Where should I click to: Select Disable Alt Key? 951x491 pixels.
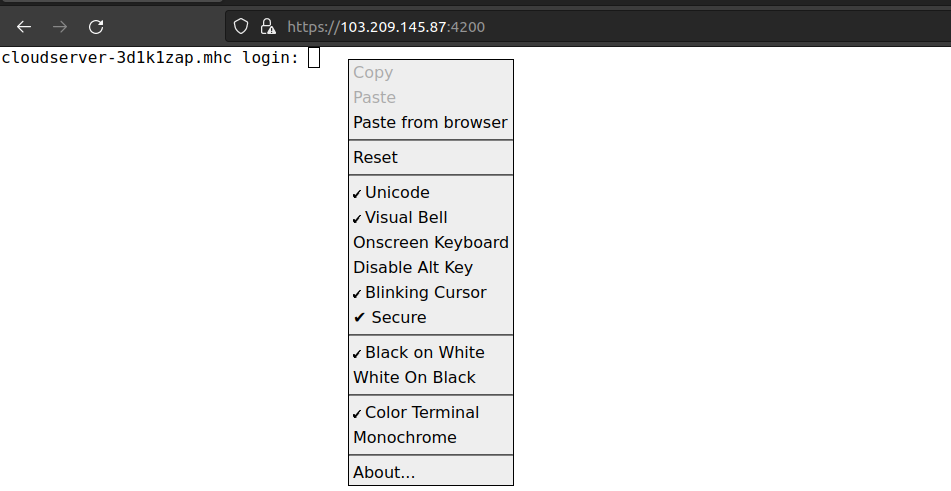[431, 267]
